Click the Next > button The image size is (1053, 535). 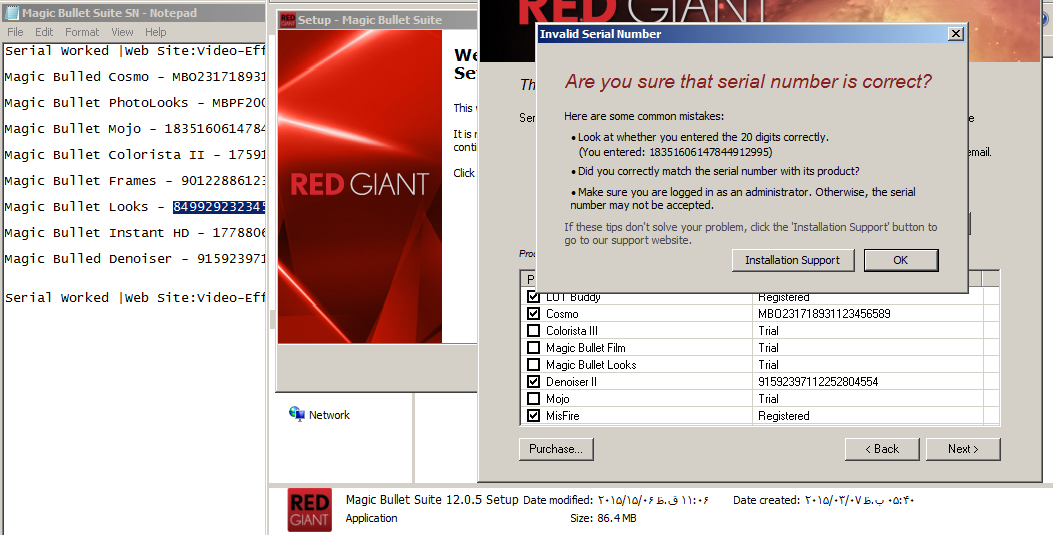(963, 449)
